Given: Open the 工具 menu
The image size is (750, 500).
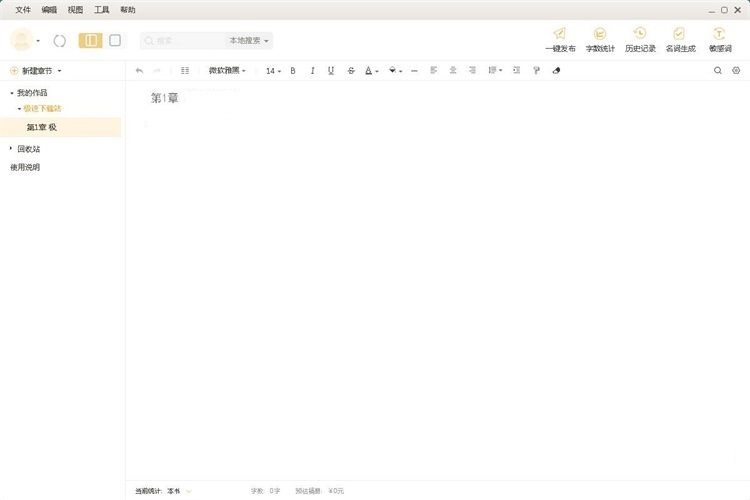Looking at the screenshot, I should (x=101, y=10).
